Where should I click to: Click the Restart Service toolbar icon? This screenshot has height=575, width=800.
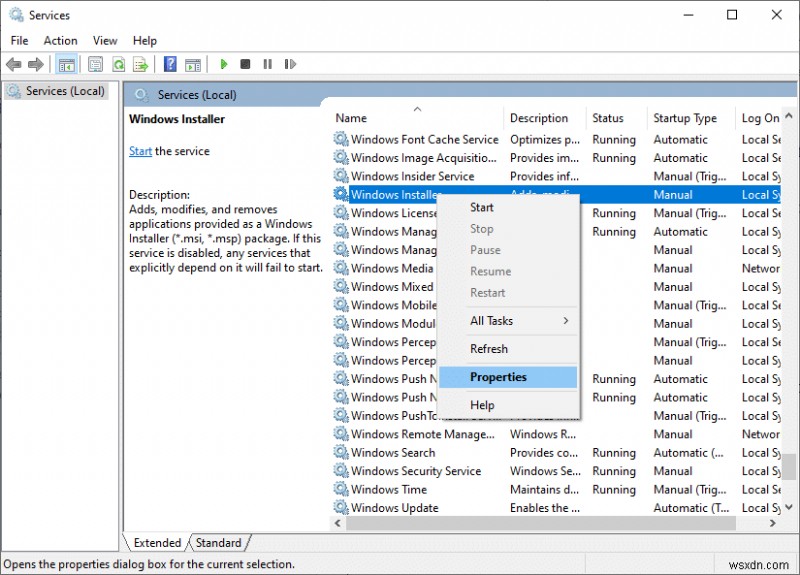[289, 64]
